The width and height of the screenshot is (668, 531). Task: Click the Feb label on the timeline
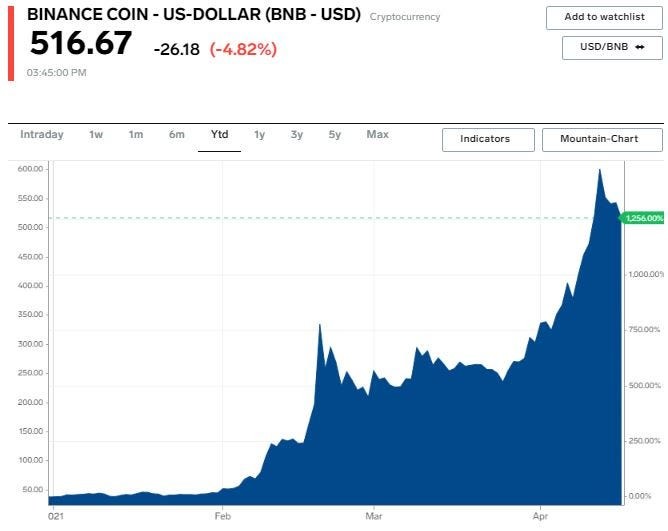coord(222,516)
